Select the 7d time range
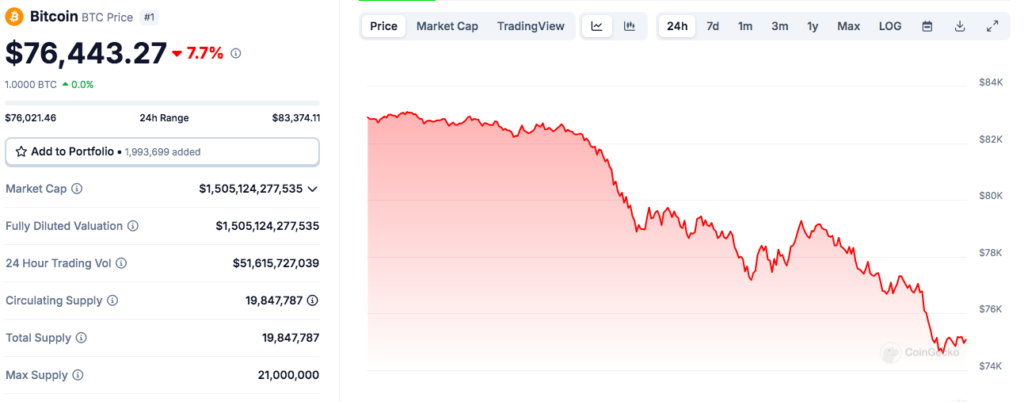The image size is (1024, 402). coord(713,26)
